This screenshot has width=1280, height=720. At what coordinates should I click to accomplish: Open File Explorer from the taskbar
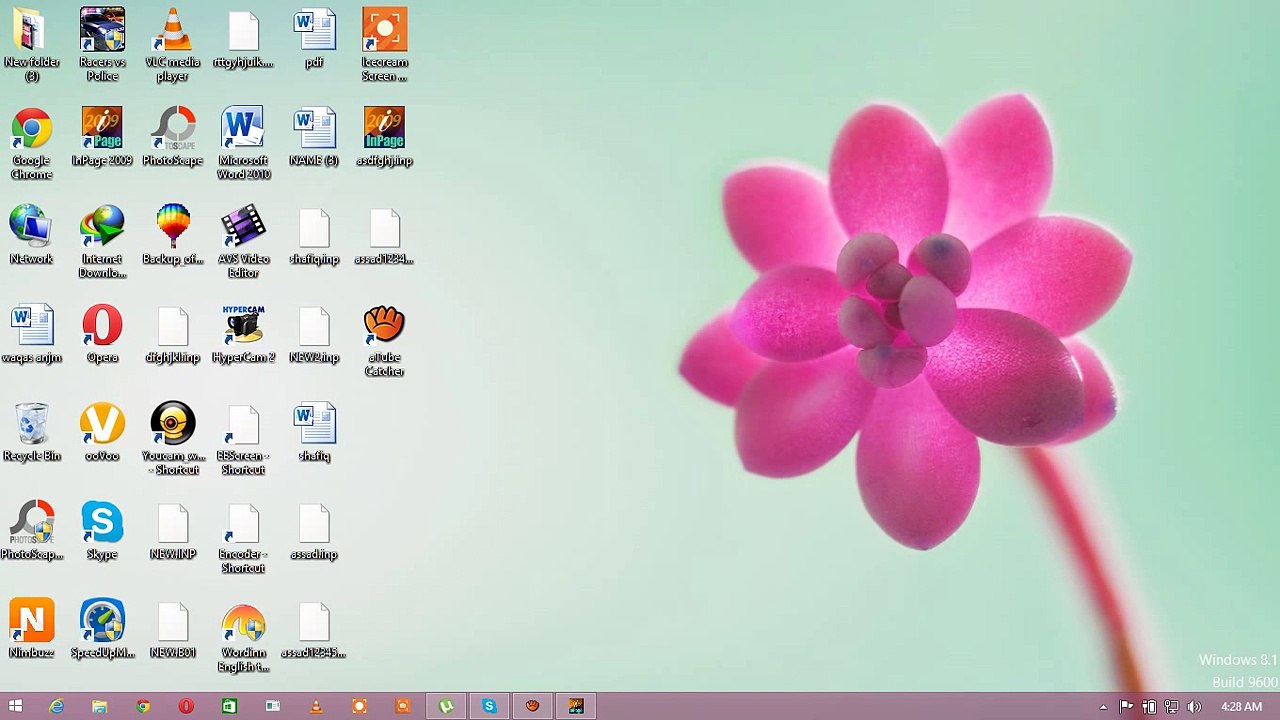point(99,706)
